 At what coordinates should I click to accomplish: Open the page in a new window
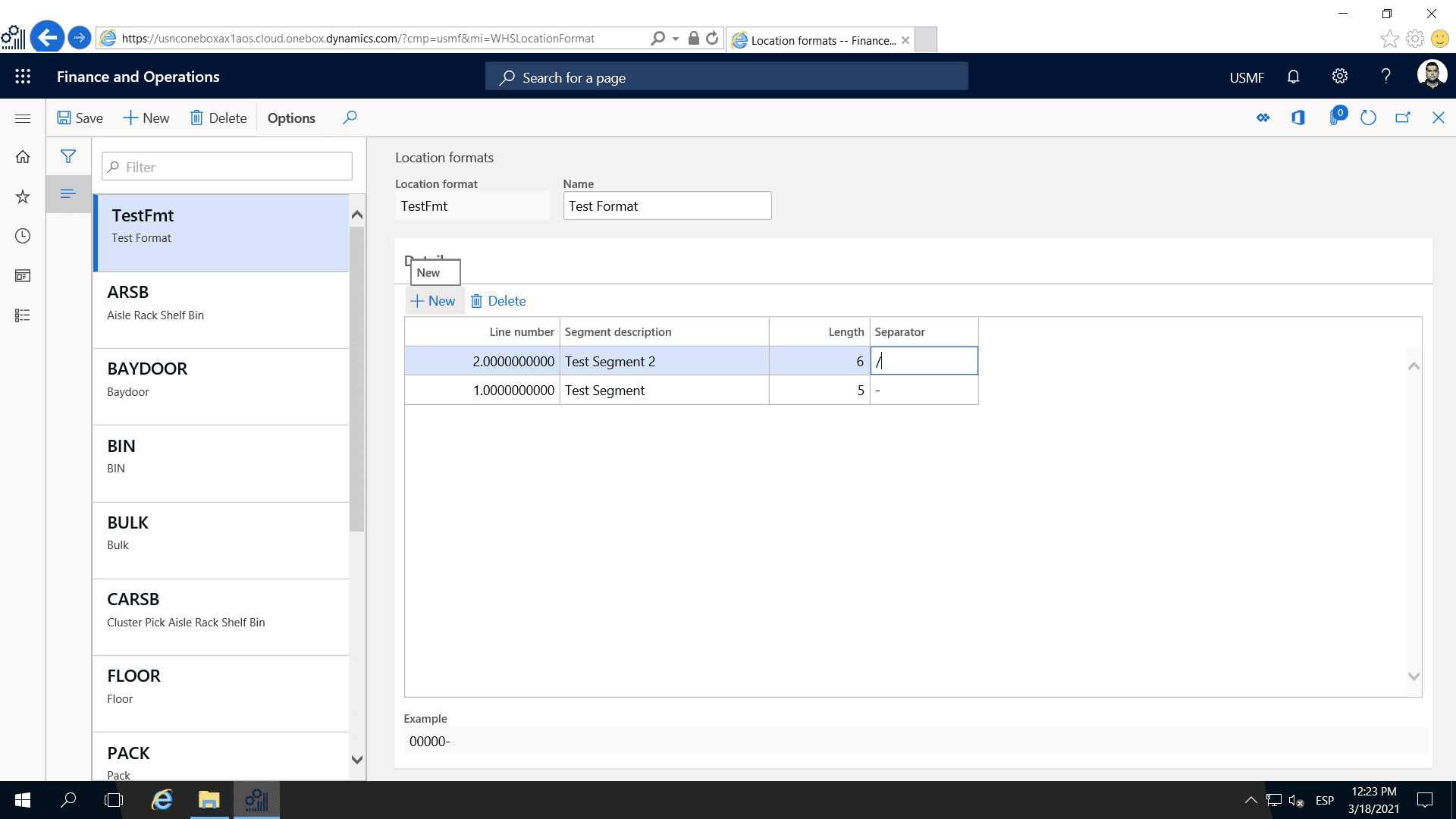pos(1403,118)
